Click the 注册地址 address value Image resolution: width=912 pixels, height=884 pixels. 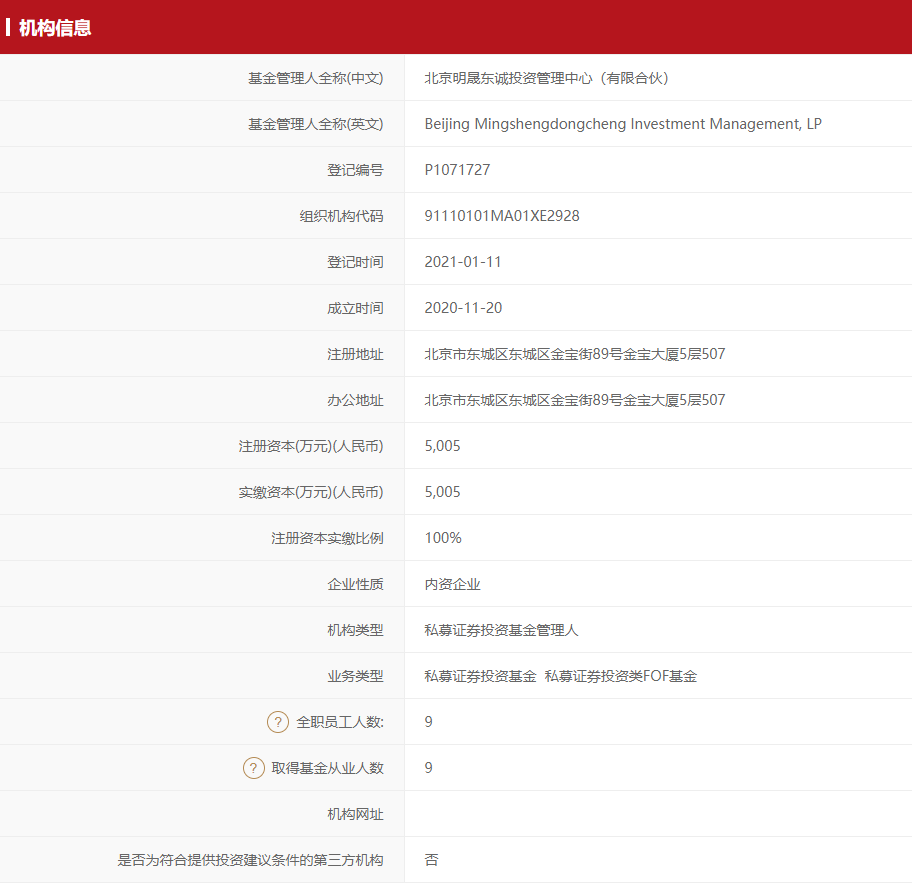[575, 354]
